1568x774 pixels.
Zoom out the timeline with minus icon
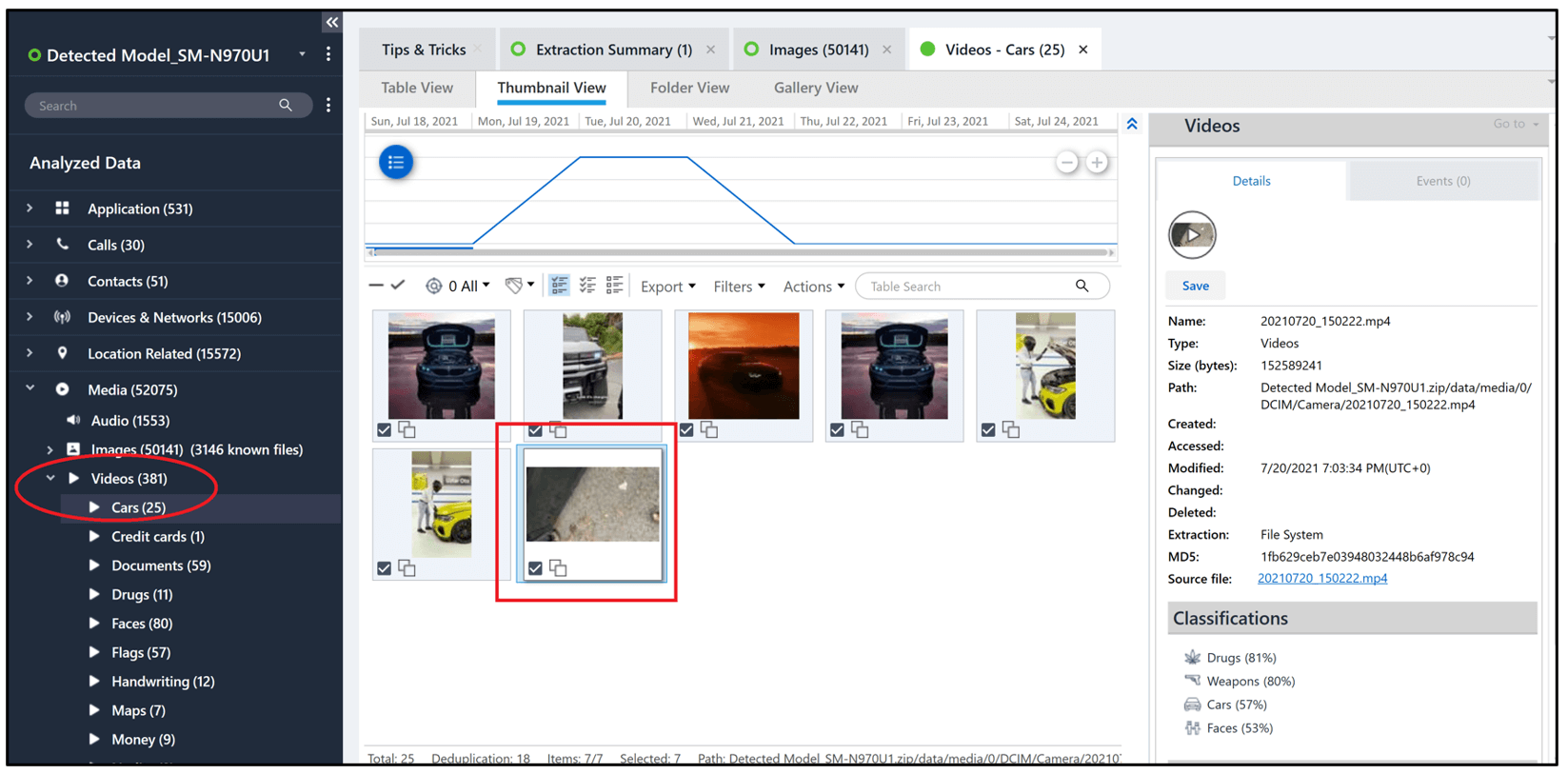1067,163
